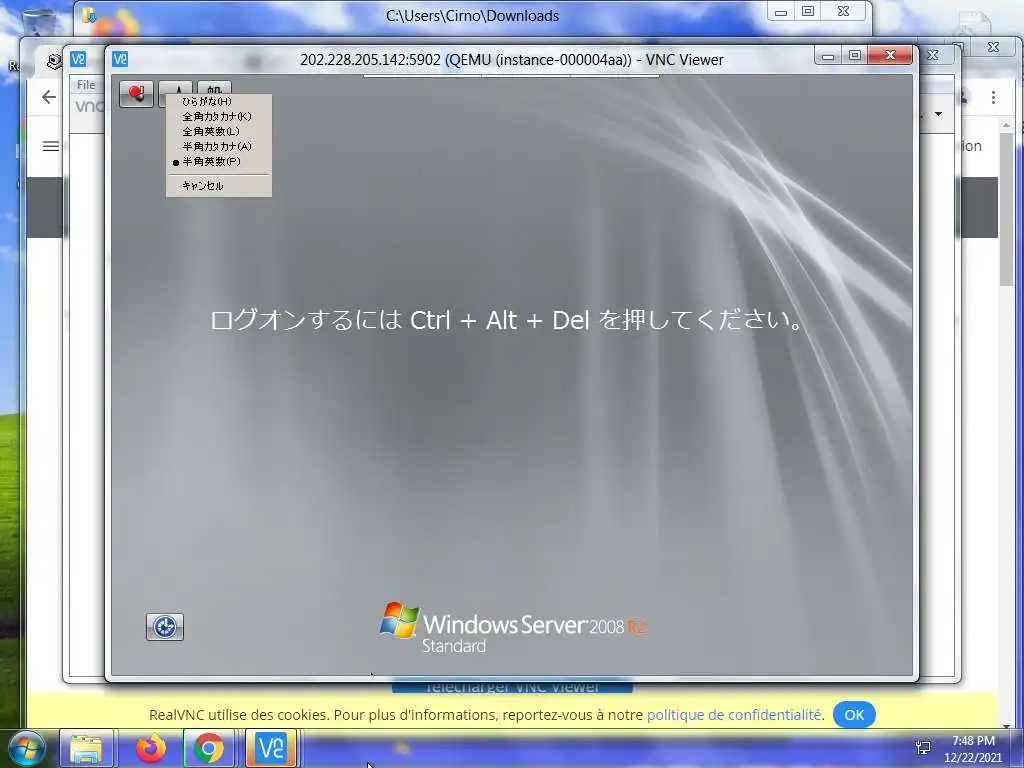Click the Télécharger VNC Viewer button
1024x768 pixels.
[x=512, y=687]
